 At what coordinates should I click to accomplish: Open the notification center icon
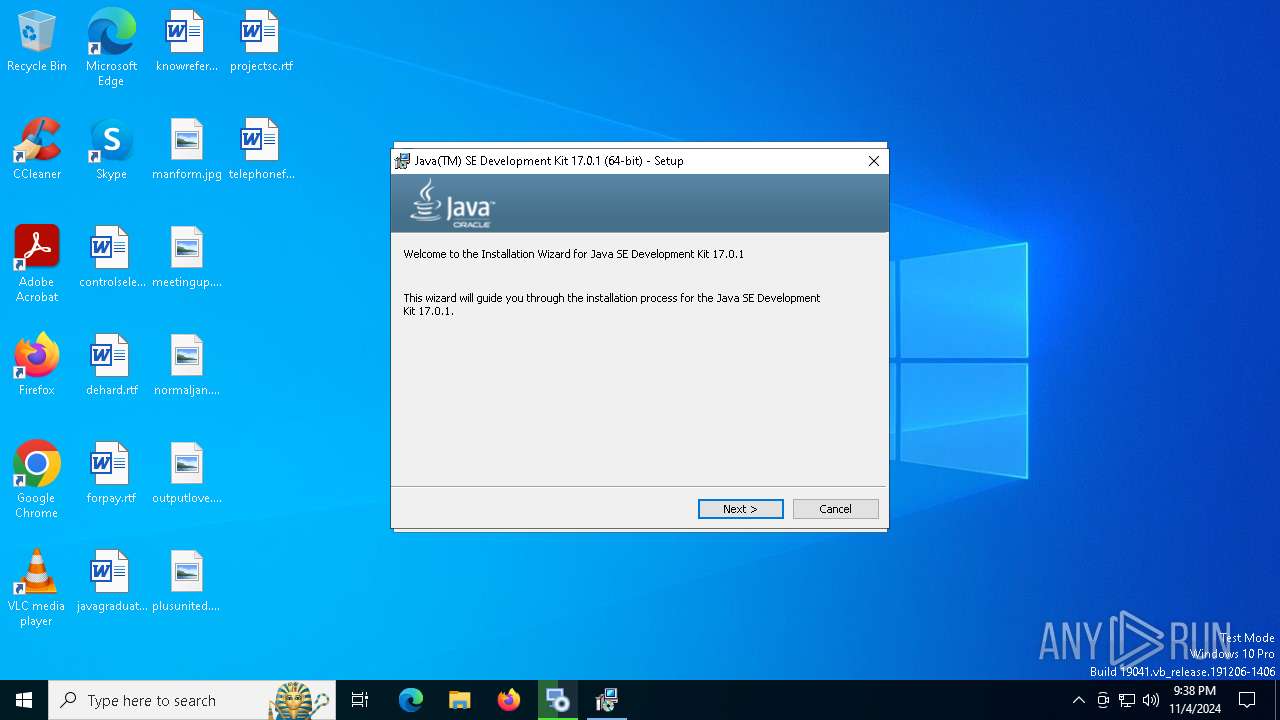pyautogui.click(x=1247, y=700)
